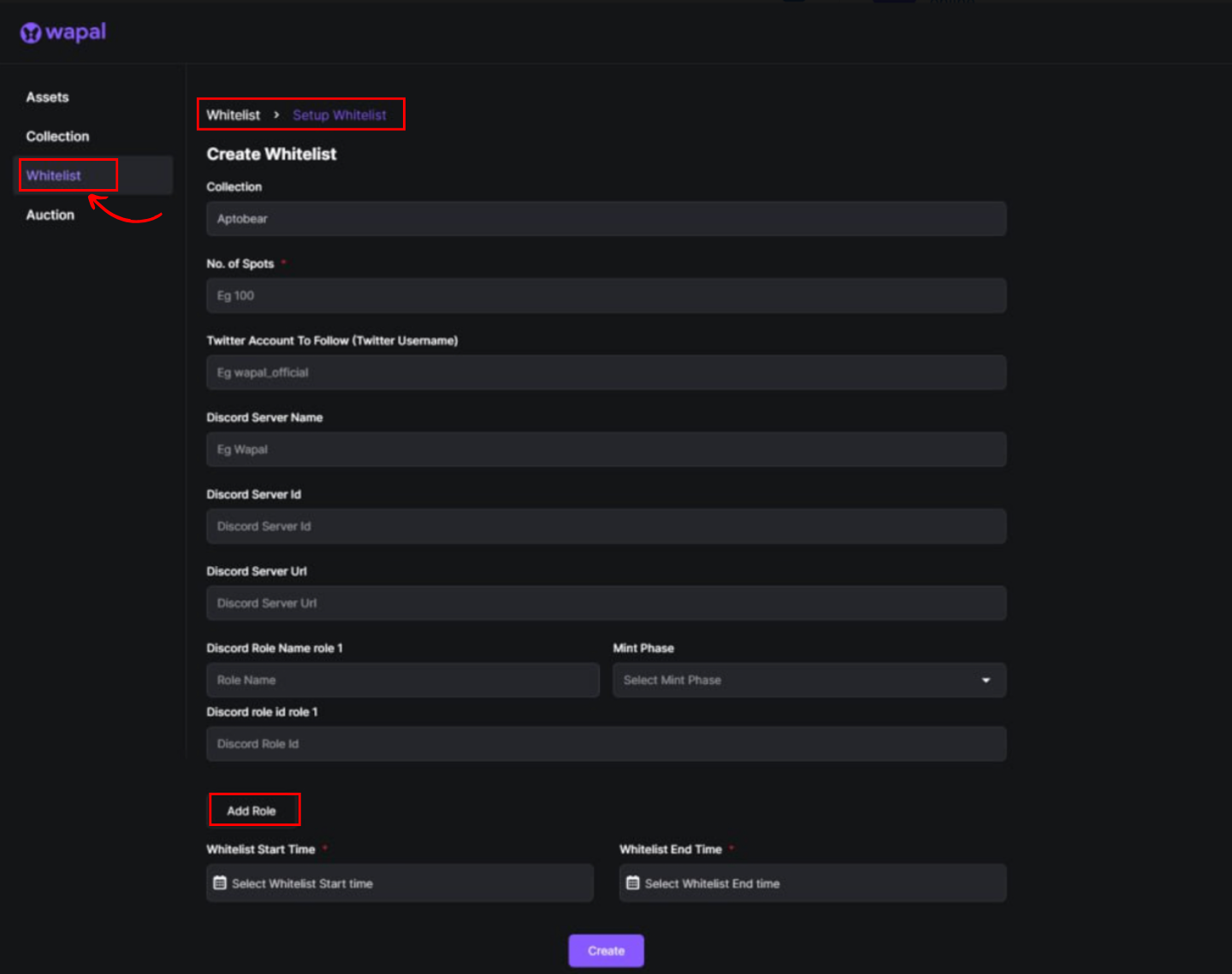Click the breadcrumb chevron separator

(x=276, y=115)
